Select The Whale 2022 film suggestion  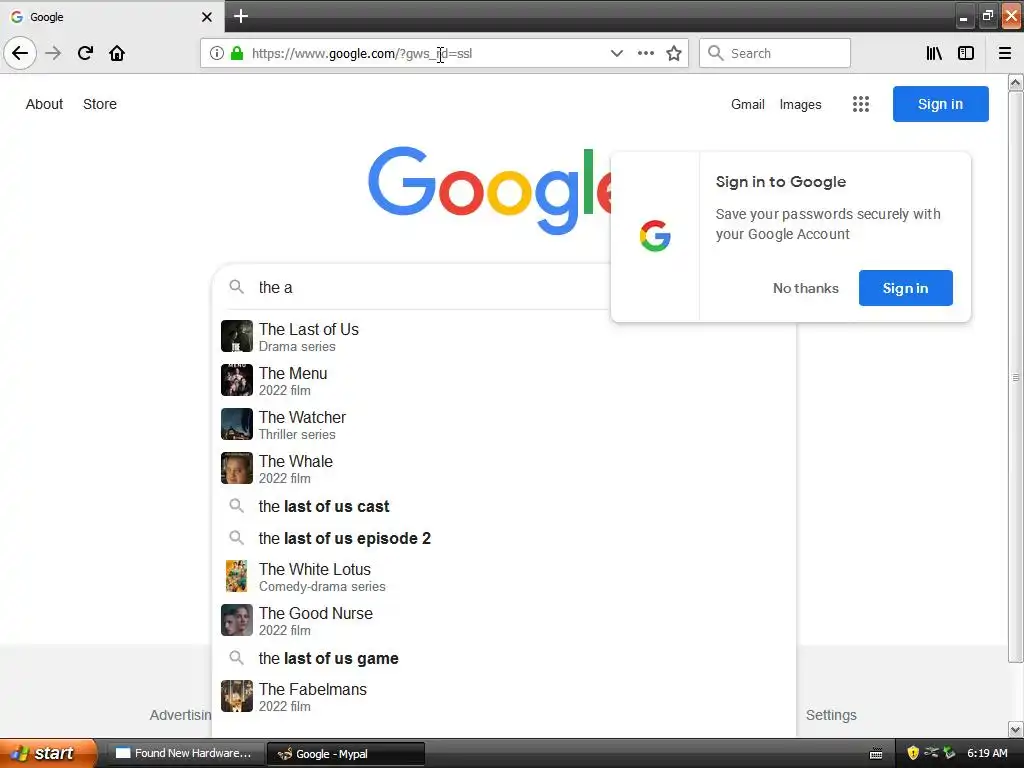[503, 468]
